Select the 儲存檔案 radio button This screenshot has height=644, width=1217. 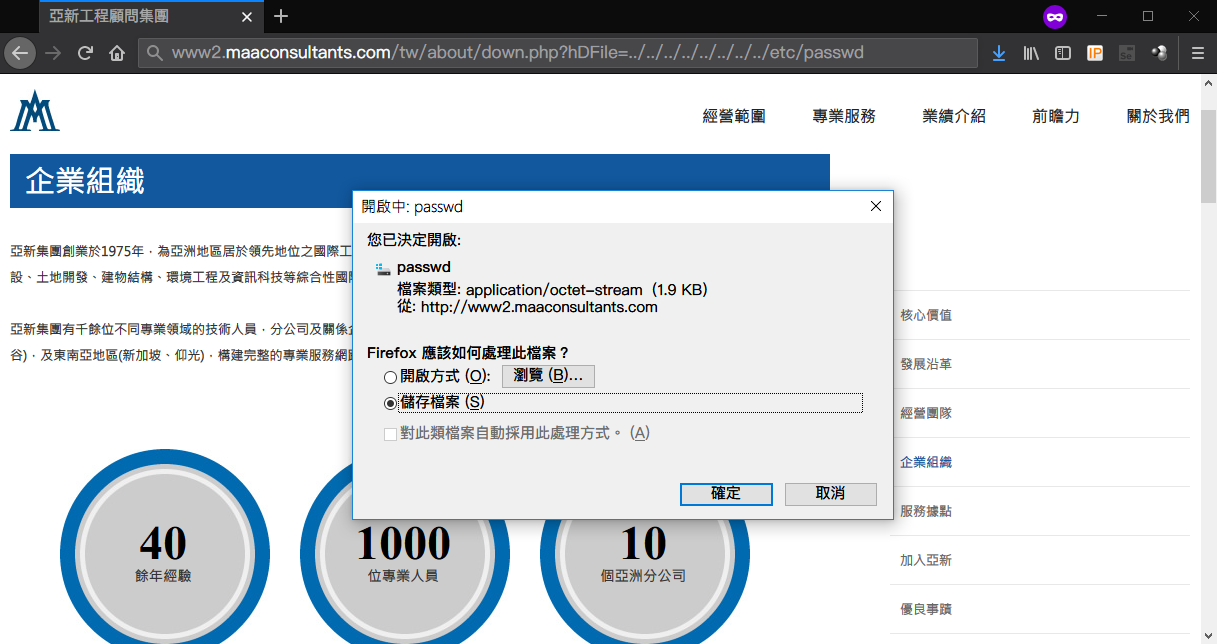coord(390,403)
